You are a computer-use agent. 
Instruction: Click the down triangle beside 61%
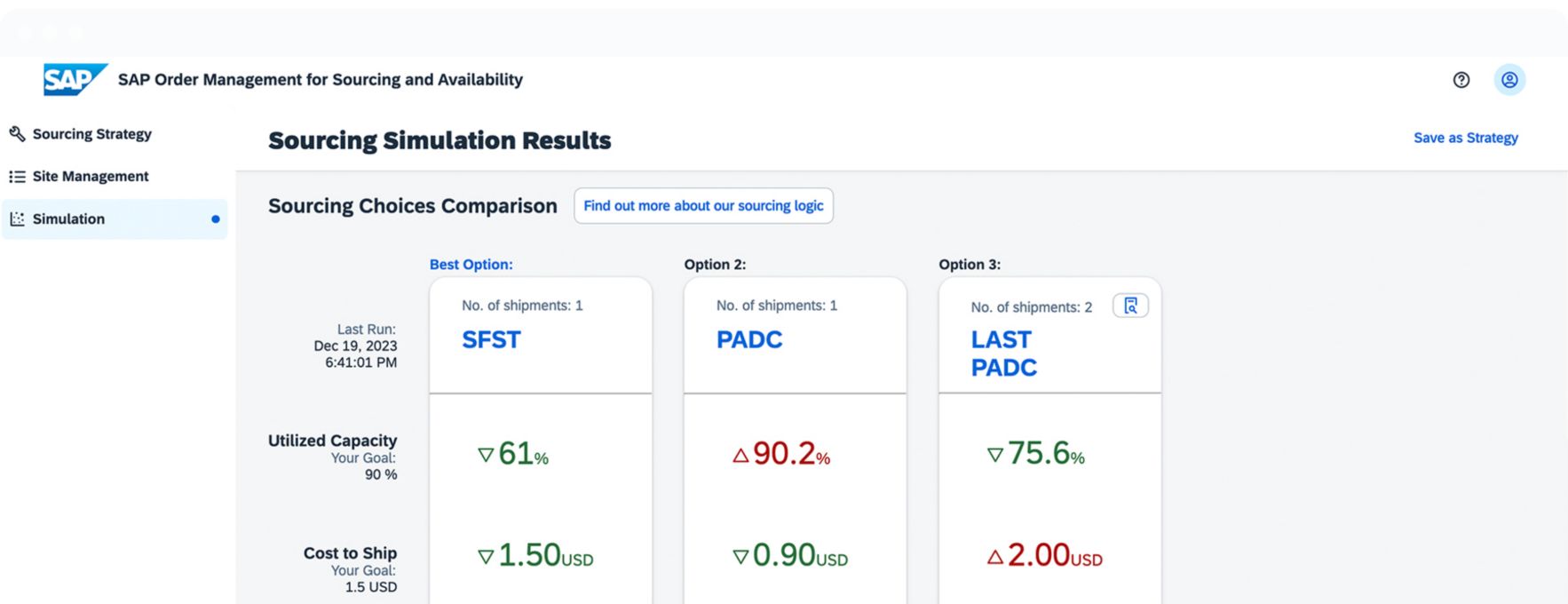pyautogui.click(x=485, y=455)
